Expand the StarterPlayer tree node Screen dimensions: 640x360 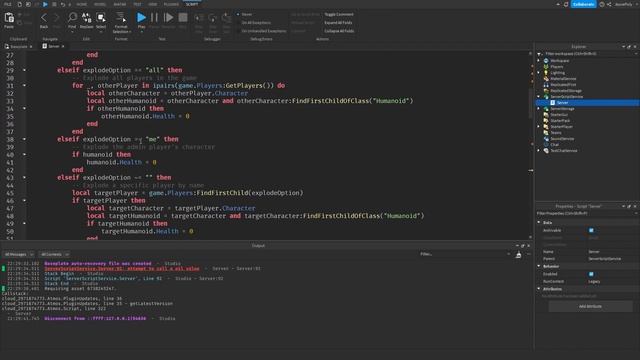click(x=539, y=127)
